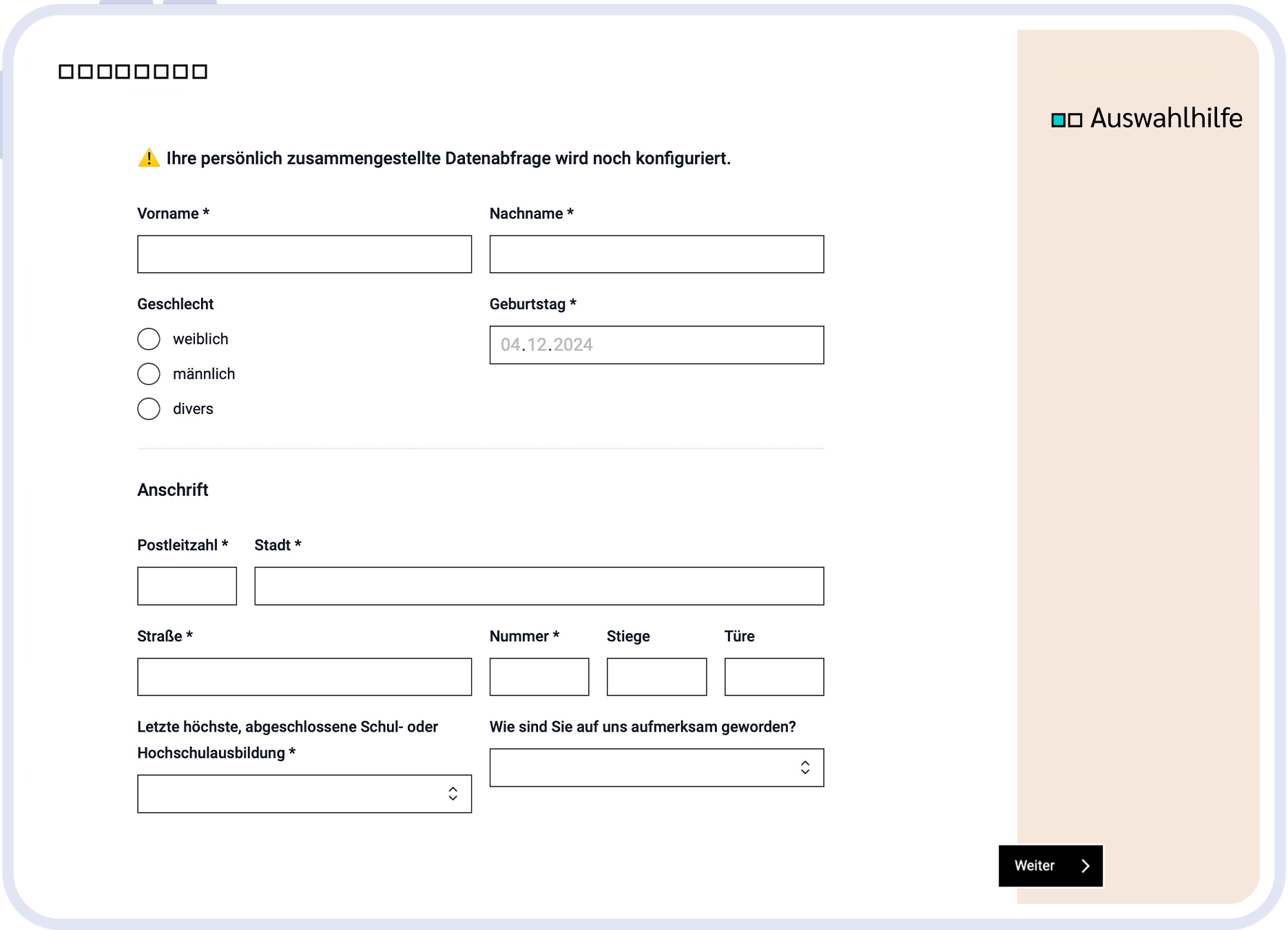Select the "männlich" radio button
Viewport: 1288px width, 930px height.
149,373
